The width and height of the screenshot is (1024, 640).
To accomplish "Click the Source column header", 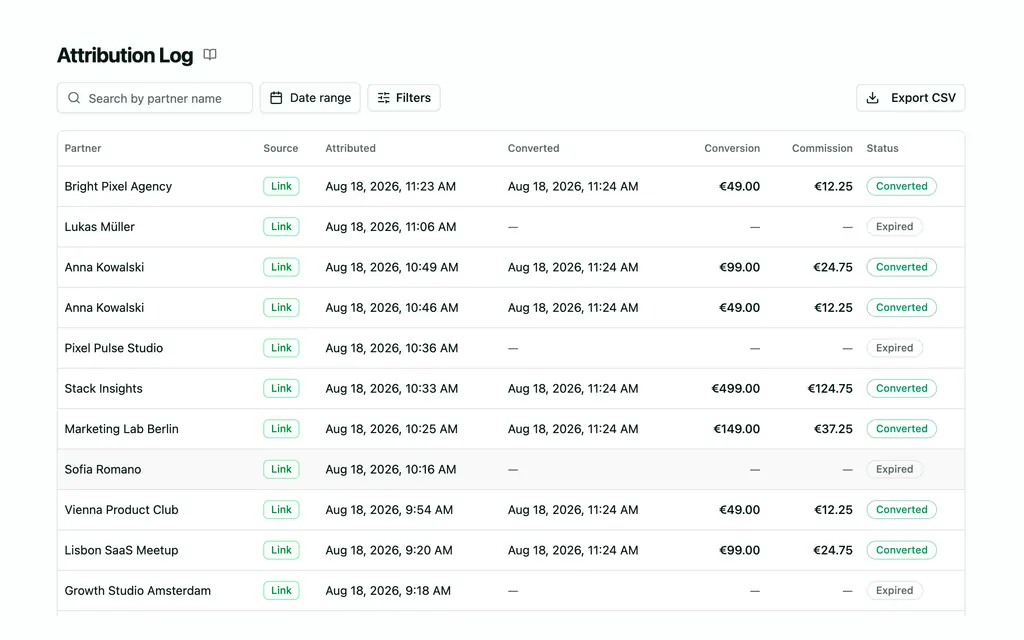I will point(281,148).
